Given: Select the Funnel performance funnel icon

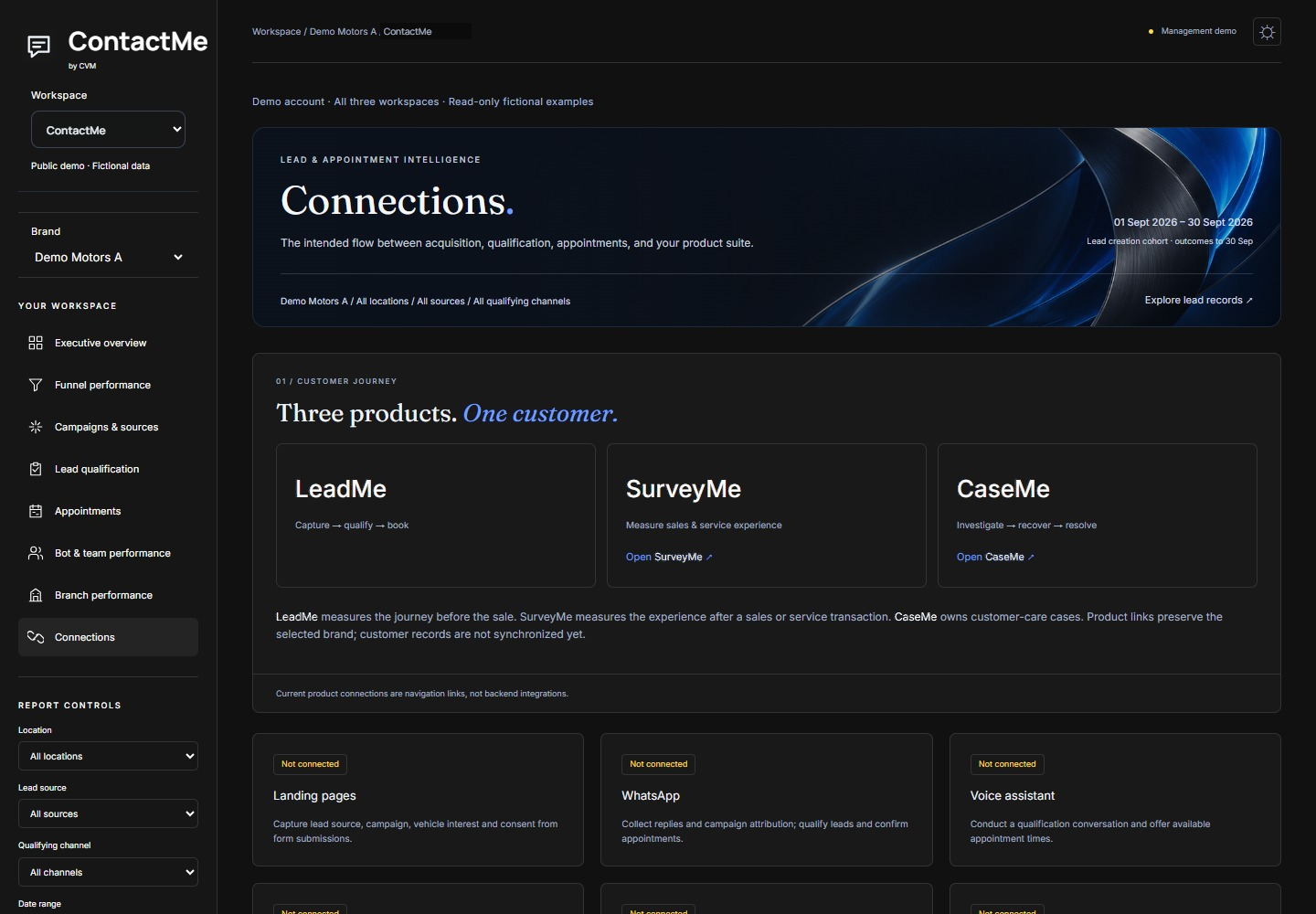Looking at the screenshot, I should (36, 385).
